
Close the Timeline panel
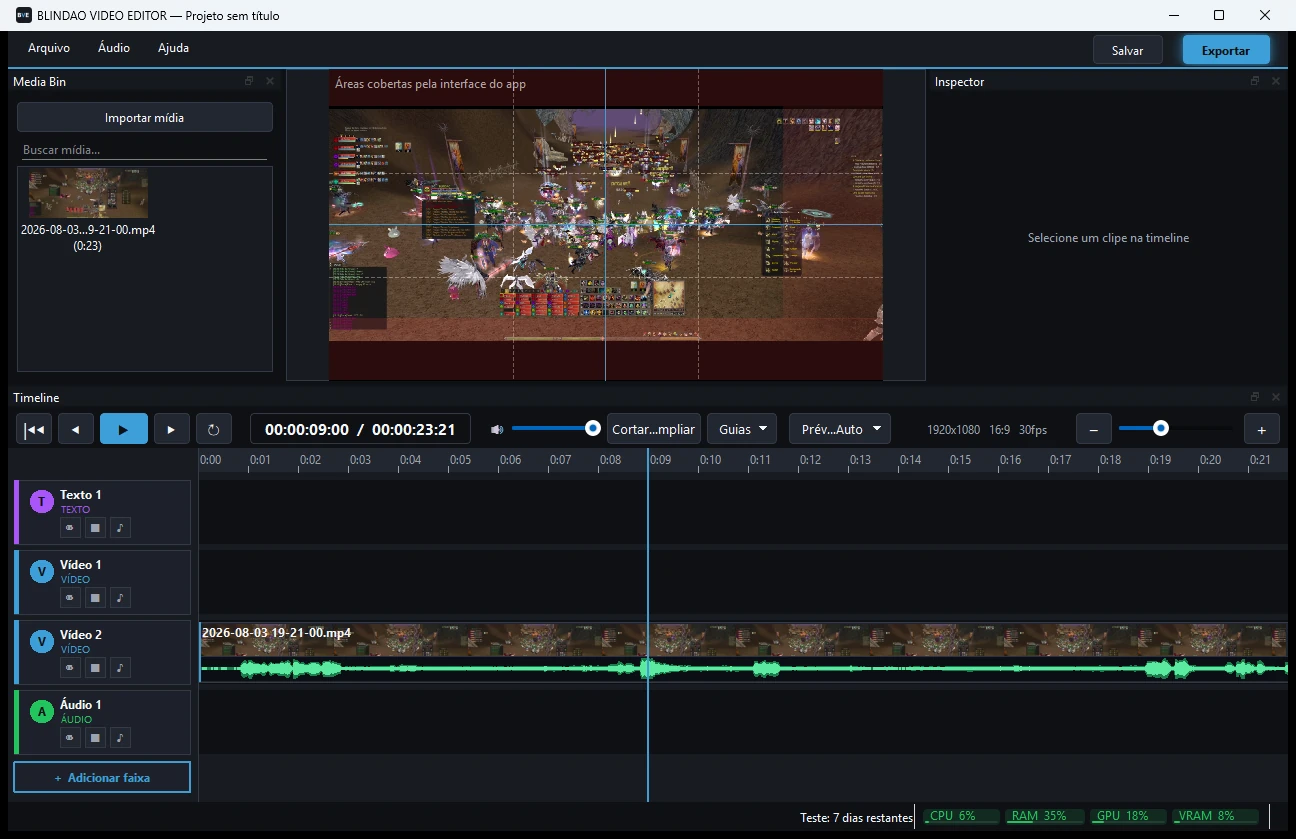[x=1275, y=397]
